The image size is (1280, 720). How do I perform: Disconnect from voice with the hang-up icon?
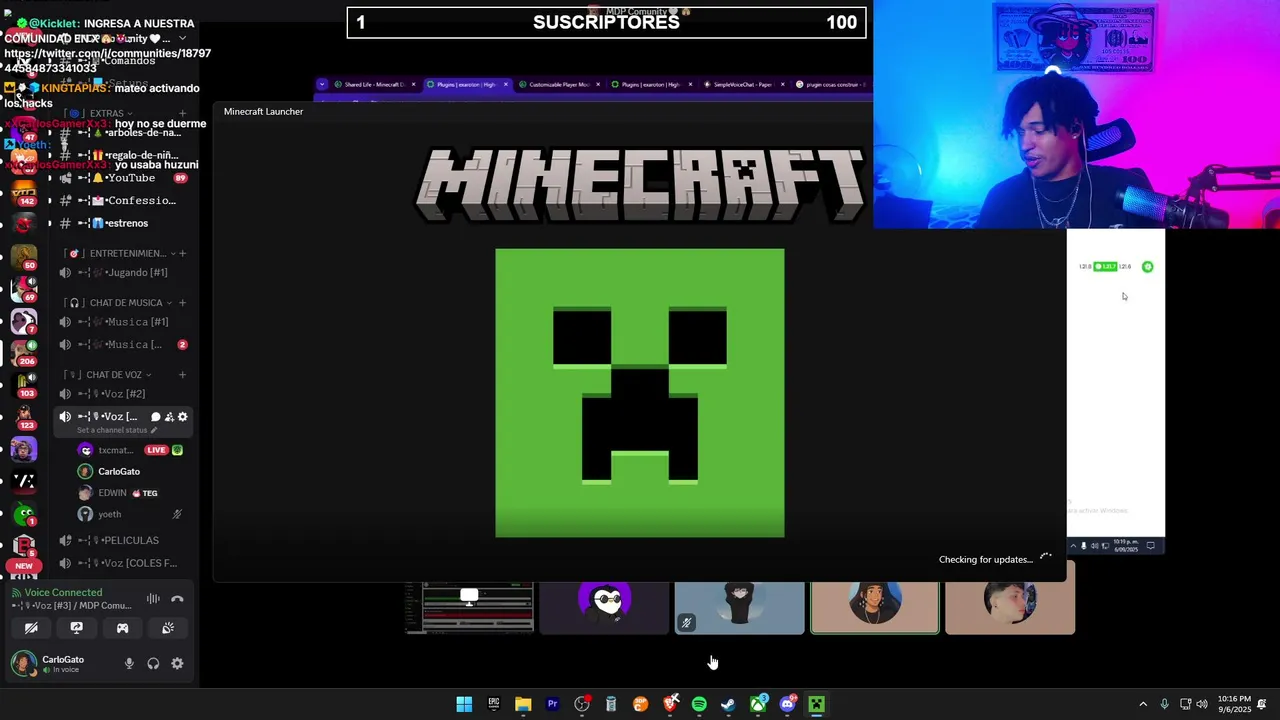tap(177, 599)
